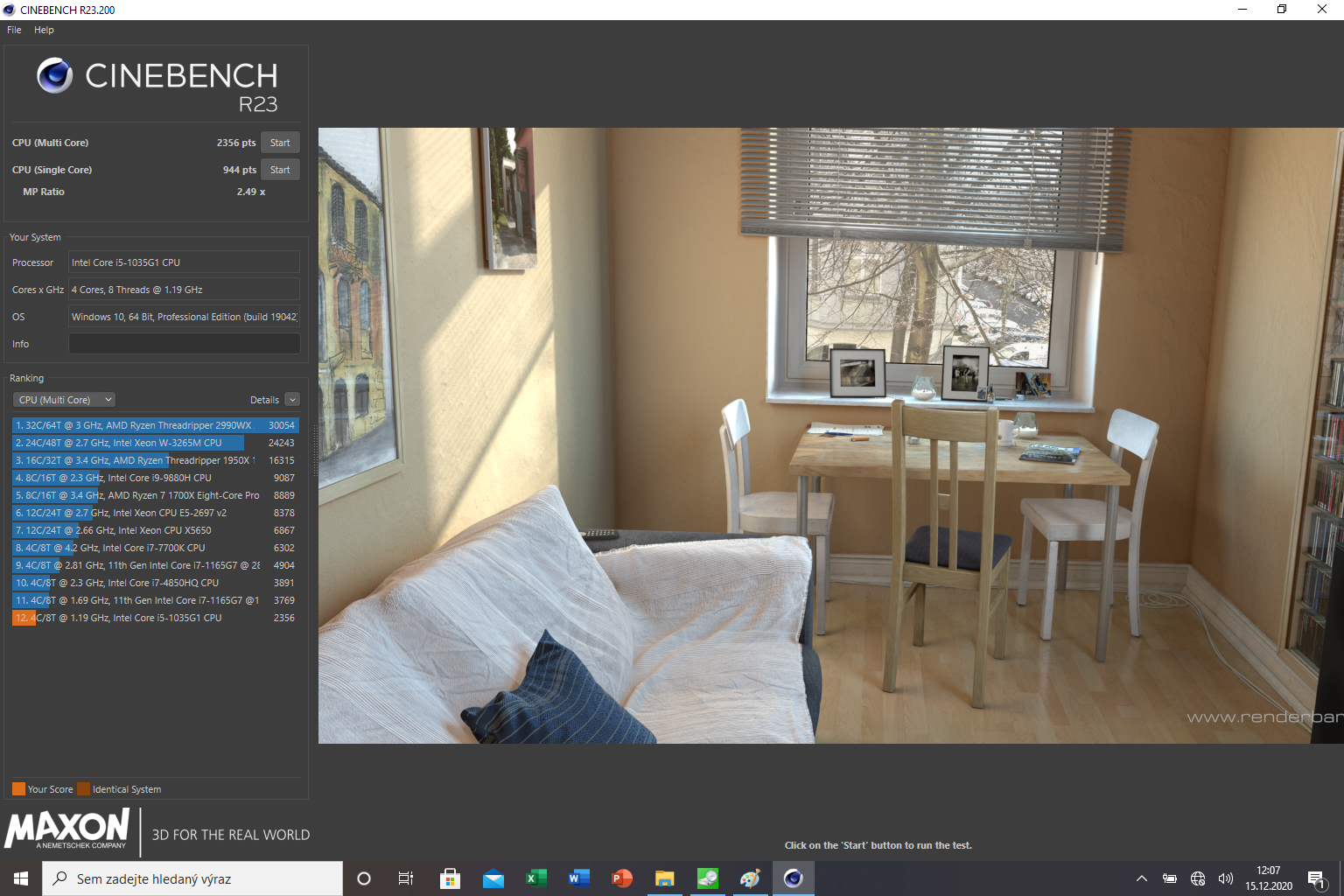Launch Microsoft Store from the taskbar
Screen dimensions: 1344x896
[450, 878]
